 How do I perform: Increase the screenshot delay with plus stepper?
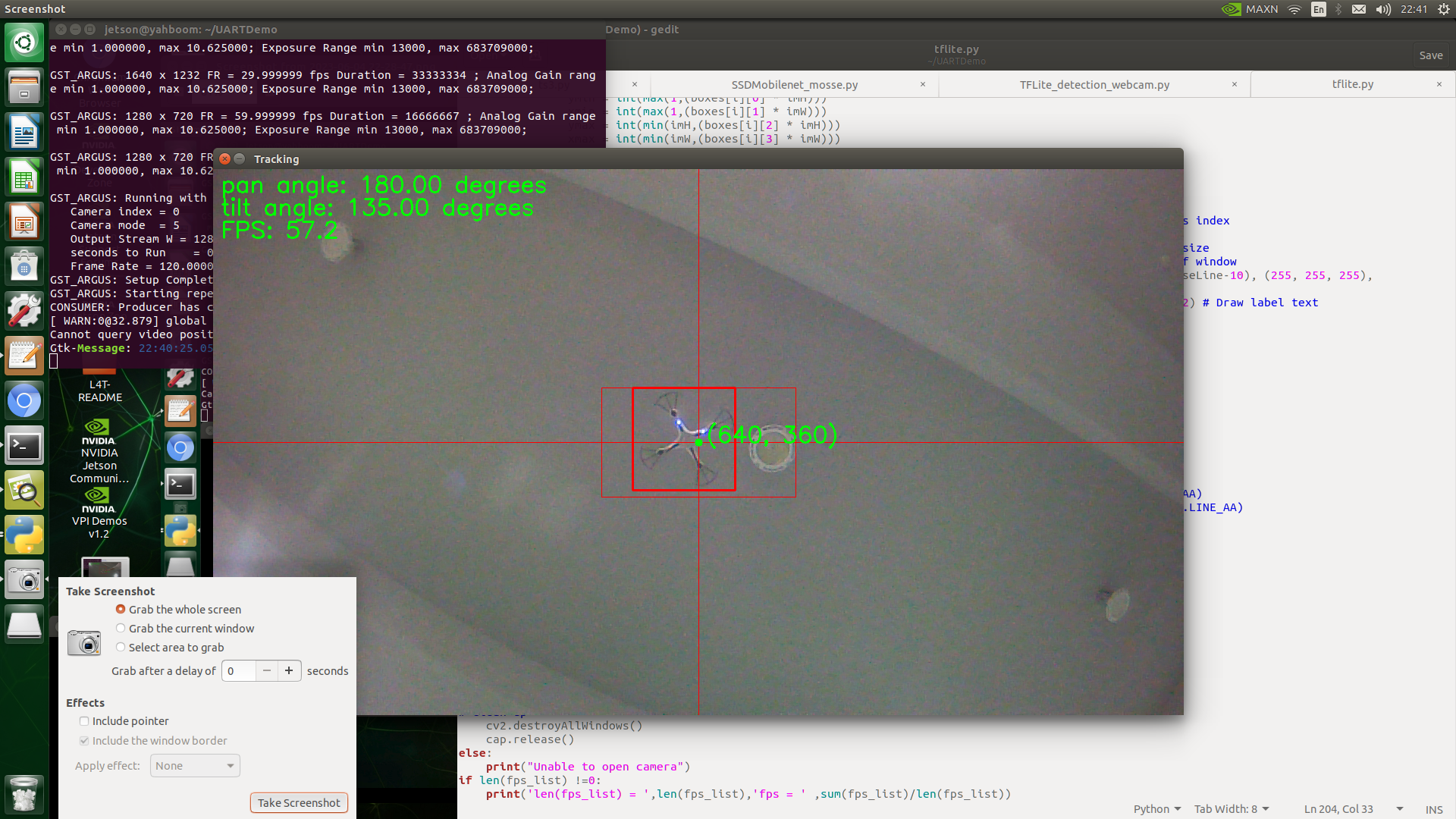288,670
